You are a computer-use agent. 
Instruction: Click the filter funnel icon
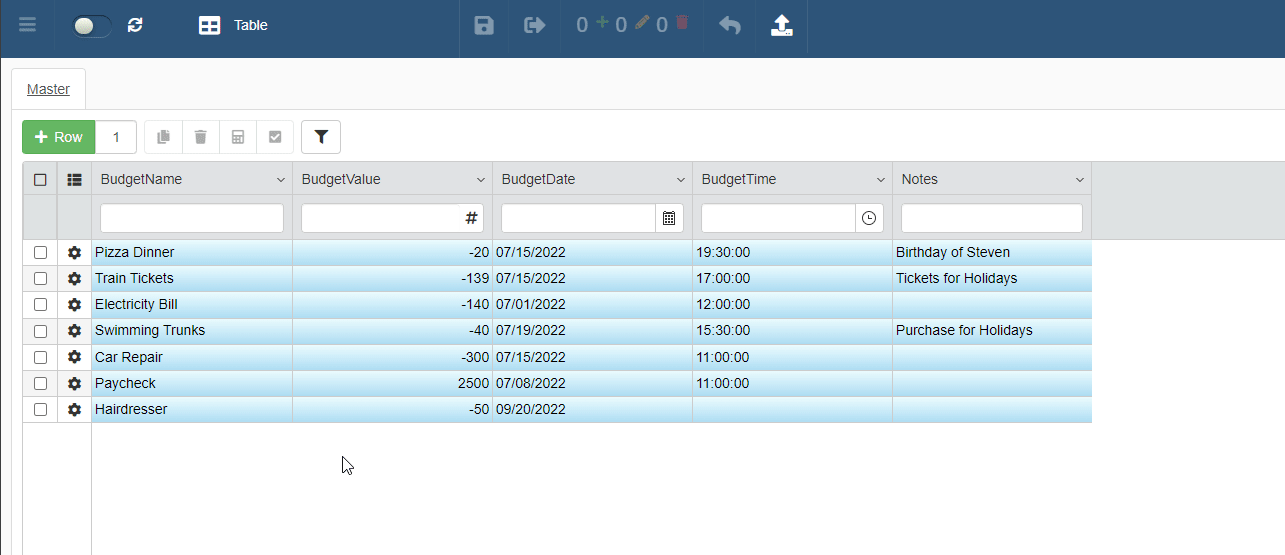(321, 137)
